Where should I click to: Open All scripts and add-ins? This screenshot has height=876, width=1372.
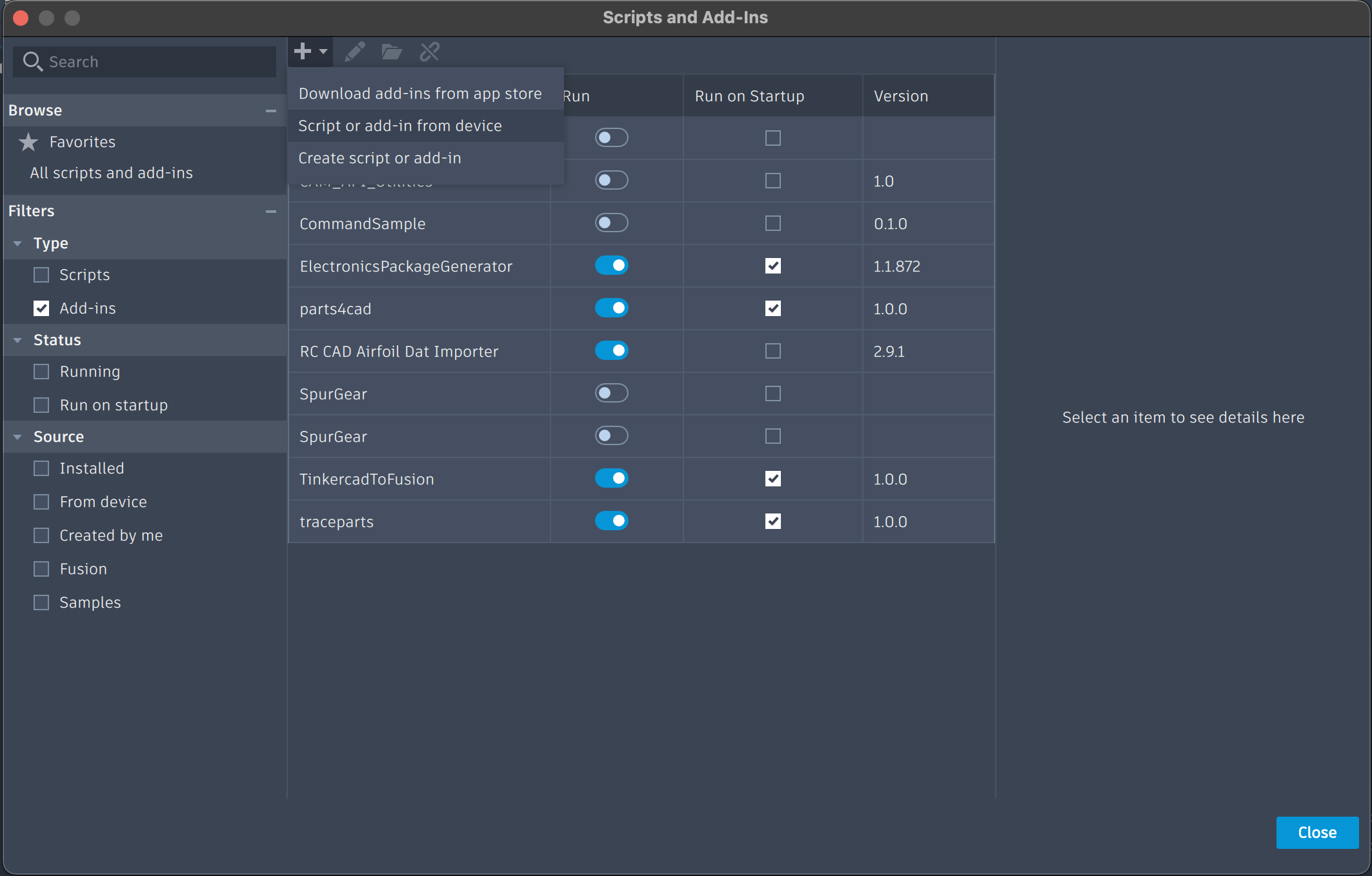[x=111, y=173]
